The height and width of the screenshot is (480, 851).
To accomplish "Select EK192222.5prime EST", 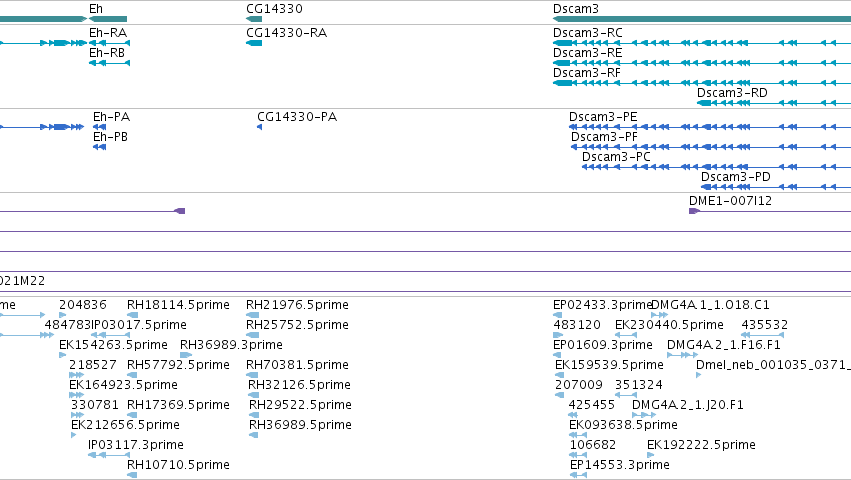I will tap(701, 445).
